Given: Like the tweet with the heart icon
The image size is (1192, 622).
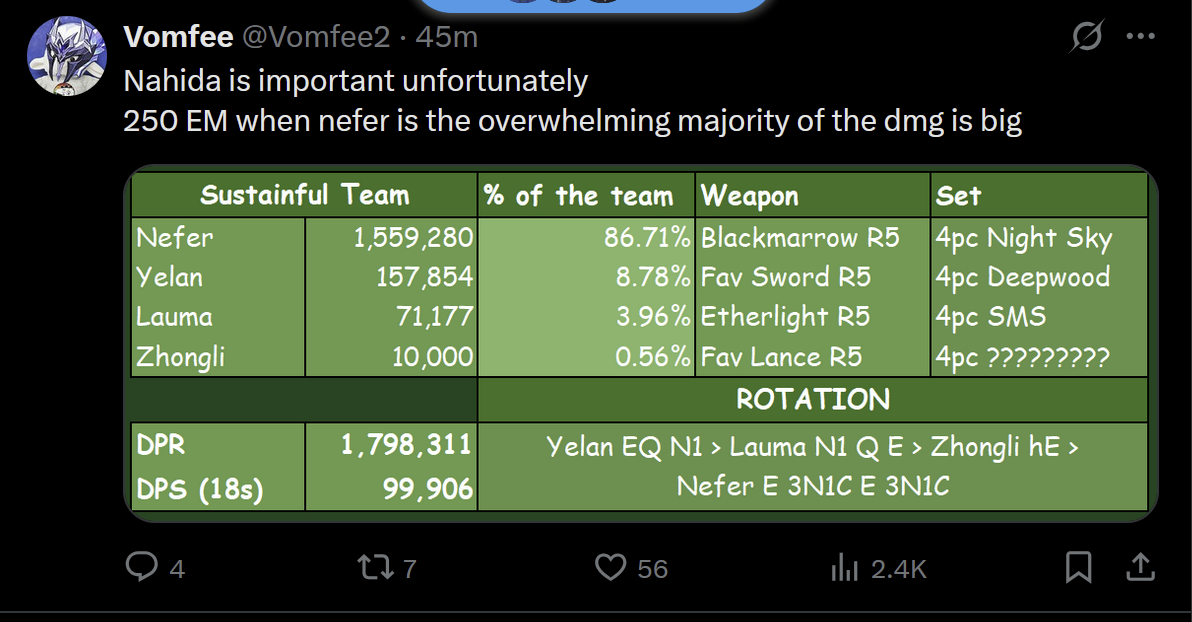Looking at the screenshot, I should point(610,568).
